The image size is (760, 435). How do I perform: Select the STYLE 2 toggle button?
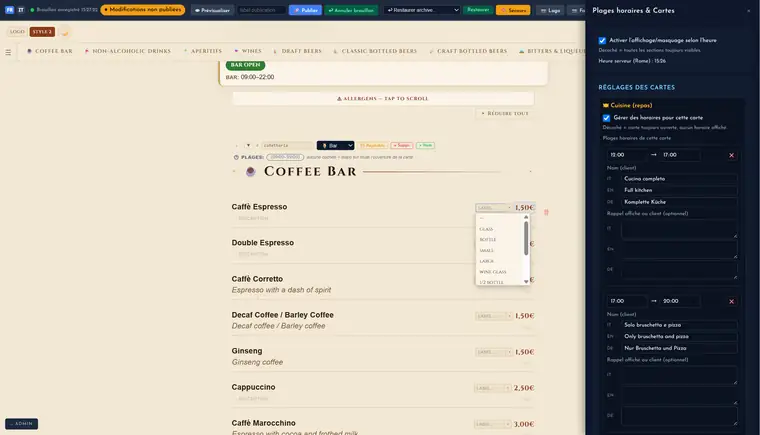click(42, 32)
